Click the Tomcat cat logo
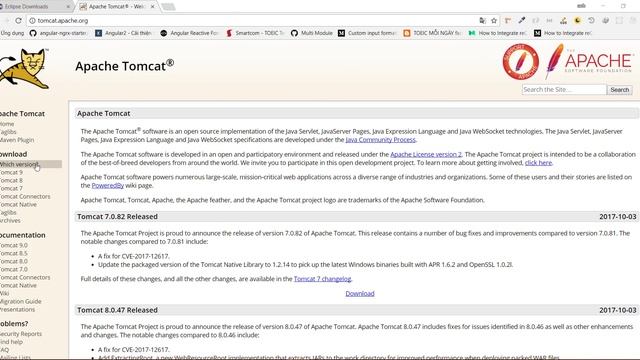 [25, 69]
